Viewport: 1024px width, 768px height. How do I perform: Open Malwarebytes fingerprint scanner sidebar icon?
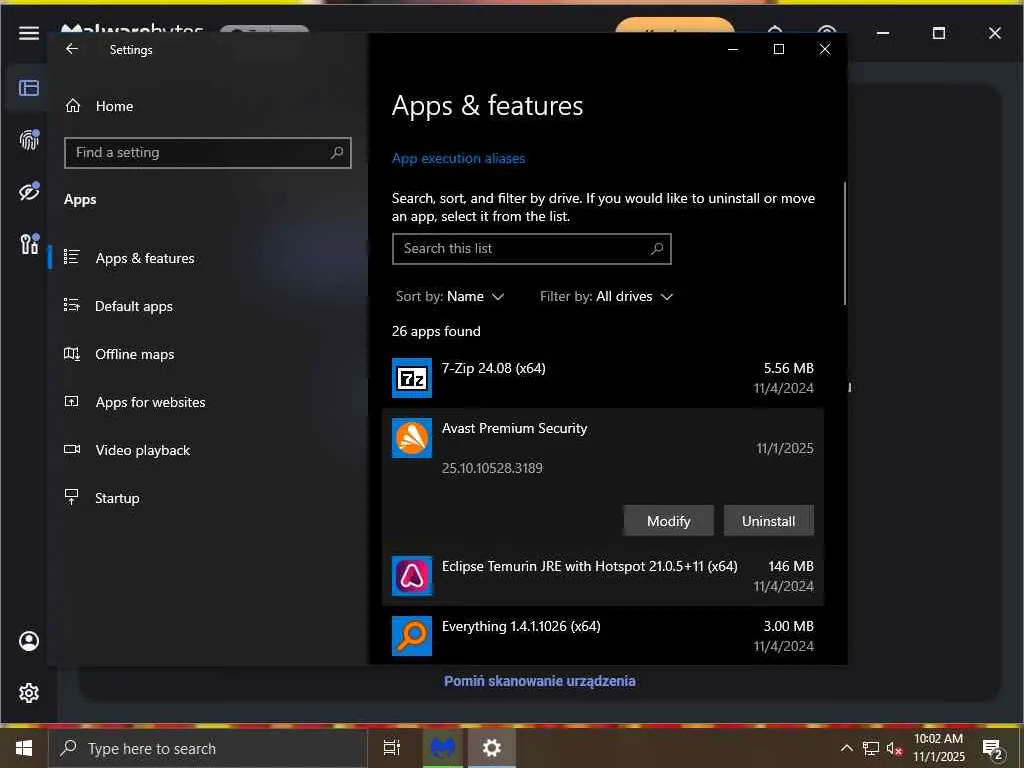click(29, 139)
